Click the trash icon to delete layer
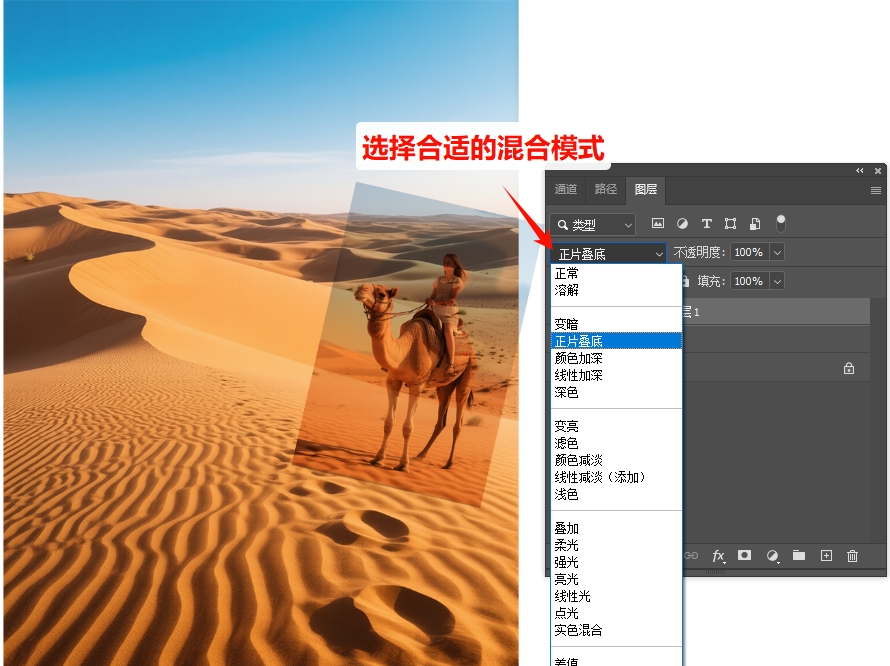 pos(851,556)
